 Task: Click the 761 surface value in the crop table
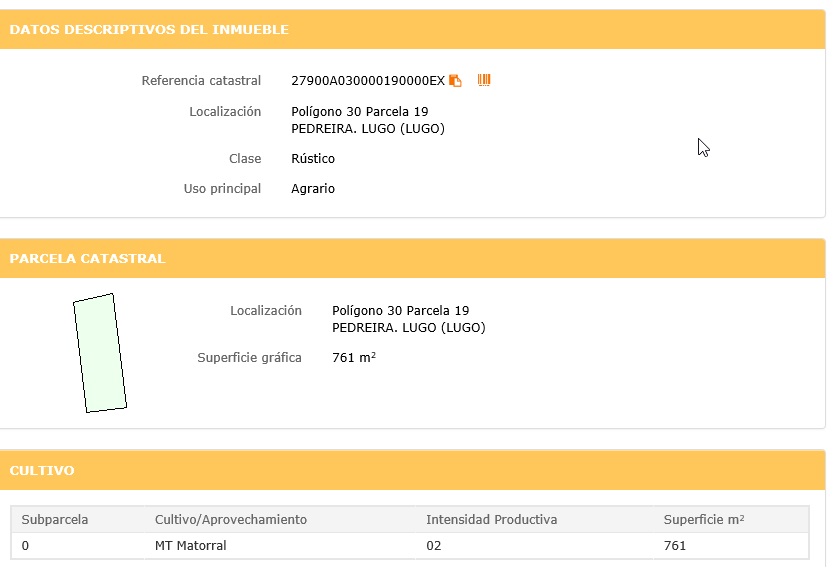675,546
